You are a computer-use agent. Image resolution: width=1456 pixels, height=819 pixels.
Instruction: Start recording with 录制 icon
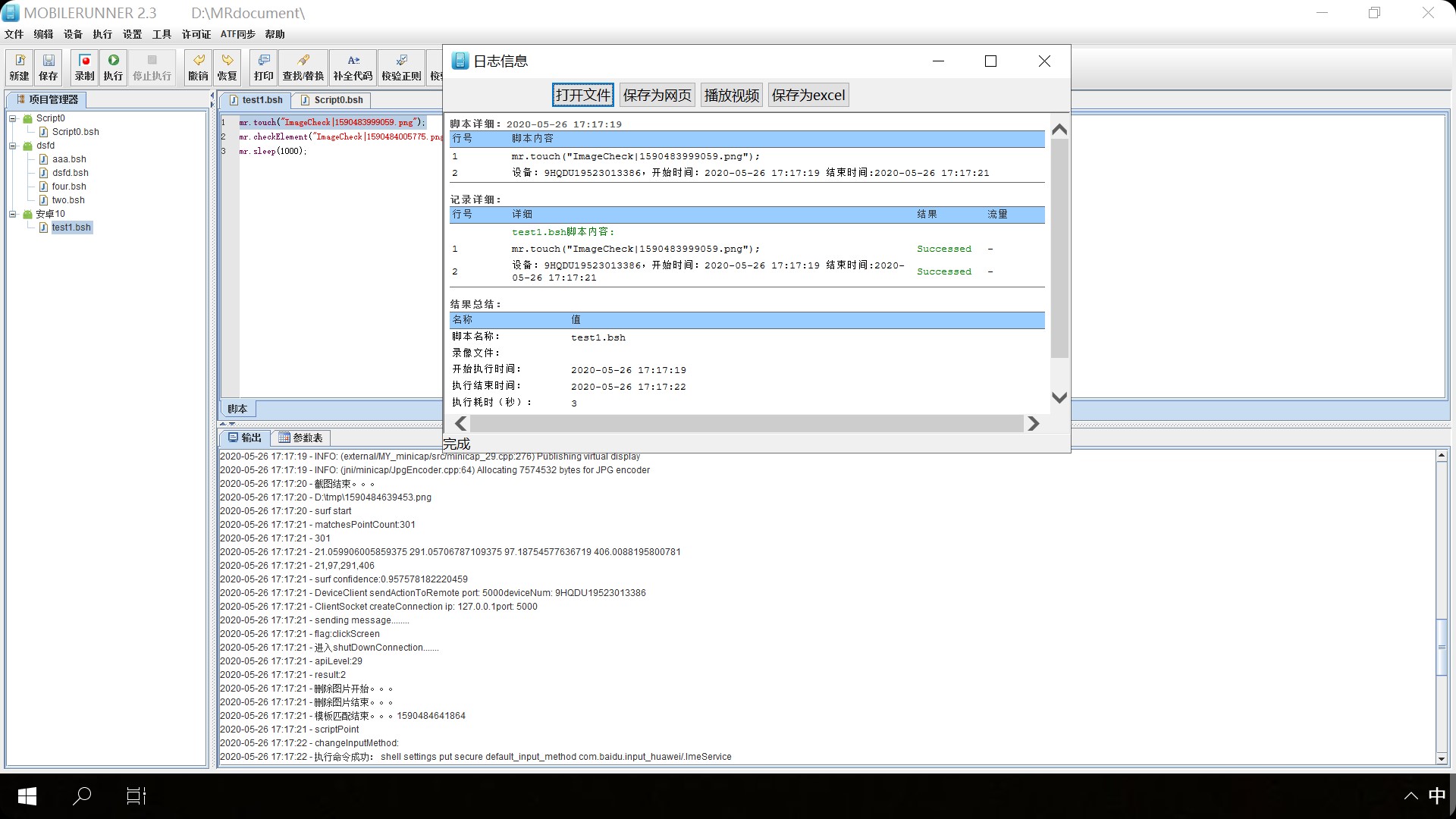pos(85,67)
